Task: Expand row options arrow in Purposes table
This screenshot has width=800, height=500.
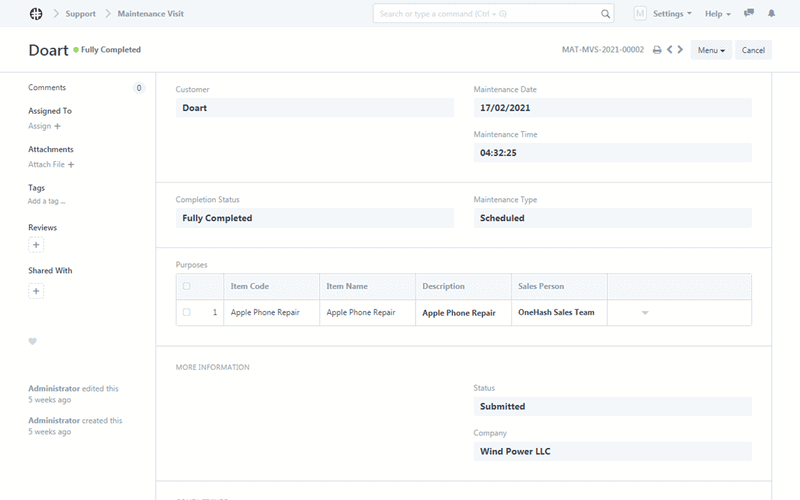Action: 645,313
